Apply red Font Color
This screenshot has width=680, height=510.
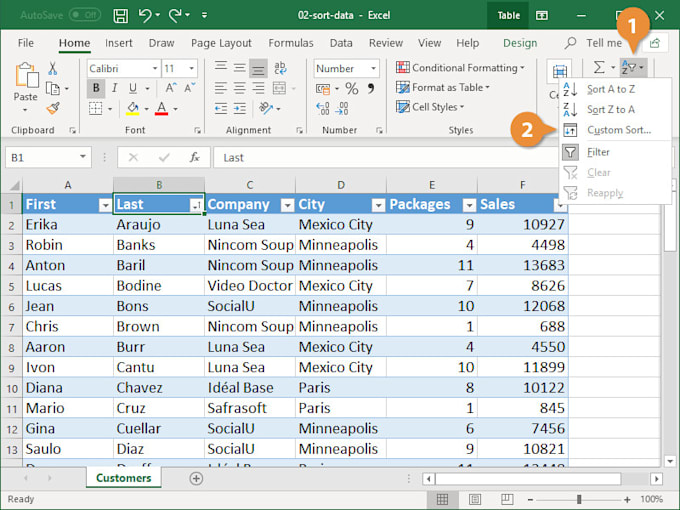161,108
